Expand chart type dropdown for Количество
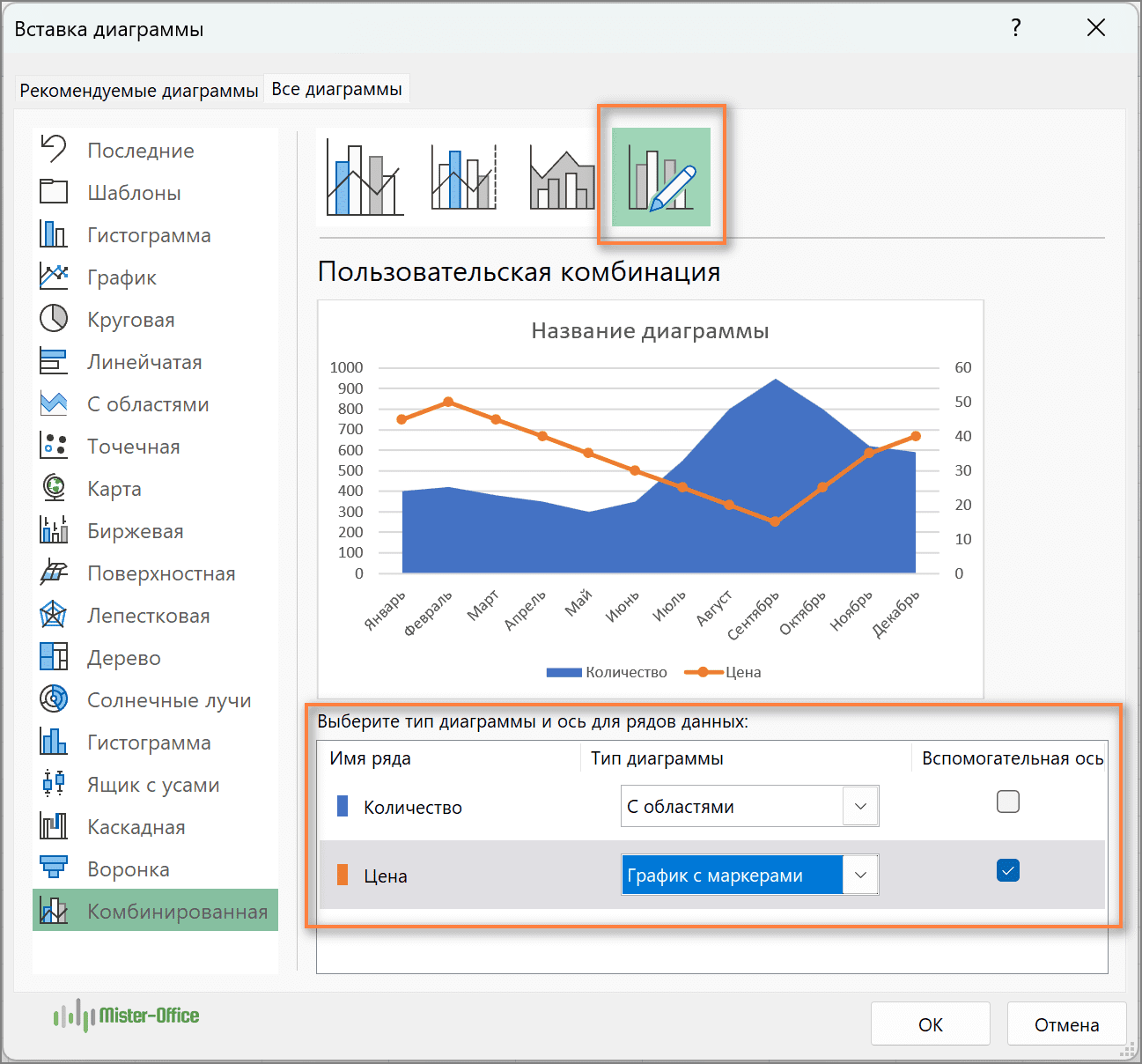The image size is (1142, 1064). tap(860, 806)
